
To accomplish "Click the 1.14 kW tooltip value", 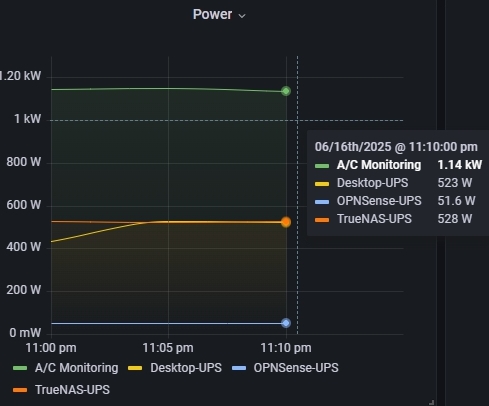I will pos(460,165).
